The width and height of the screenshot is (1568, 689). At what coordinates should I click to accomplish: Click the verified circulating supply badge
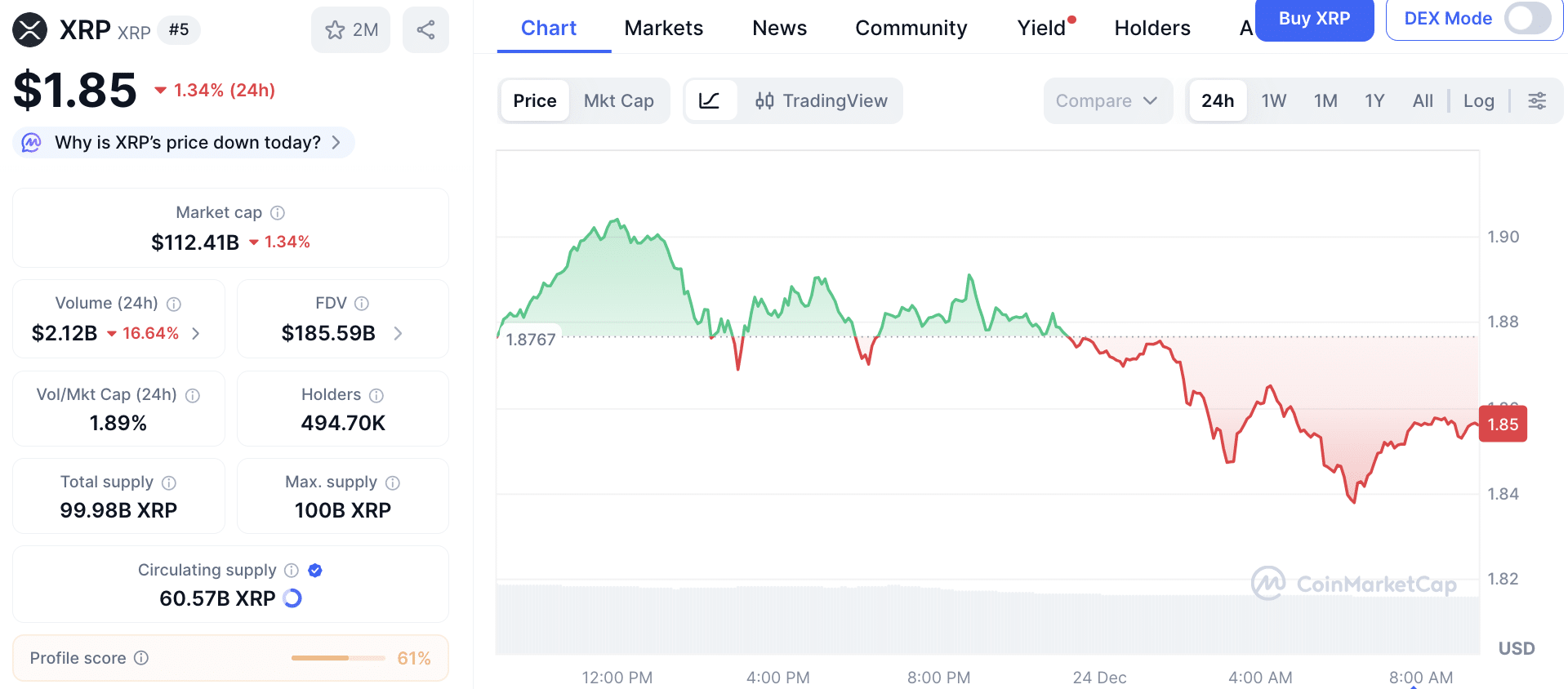click(x=315, y=571)
